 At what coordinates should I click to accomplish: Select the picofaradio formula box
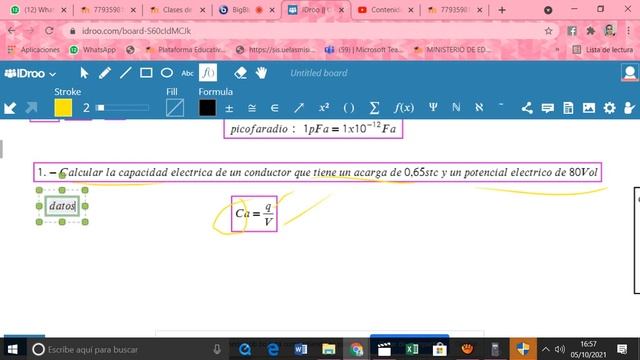313,129
